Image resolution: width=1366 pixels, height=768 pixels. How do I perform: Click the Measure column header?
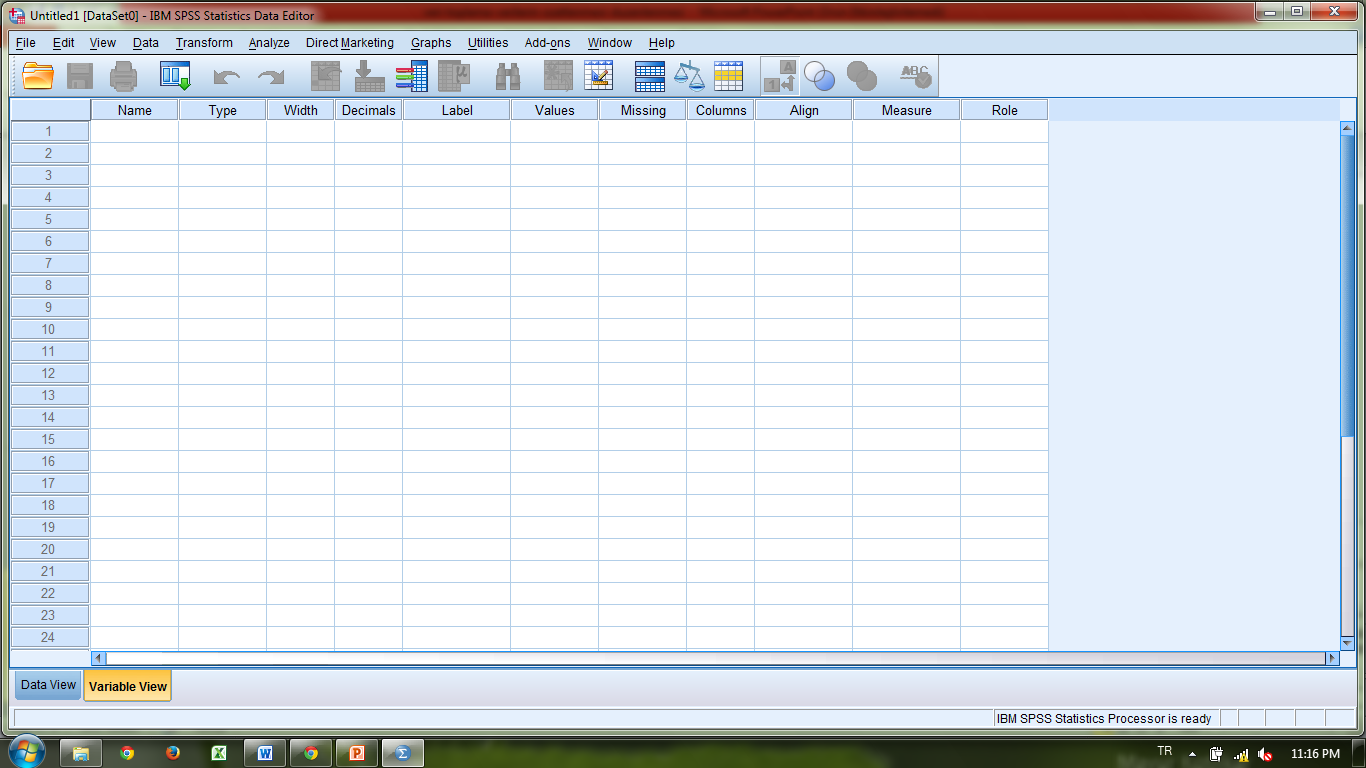(x=907, y=110)
